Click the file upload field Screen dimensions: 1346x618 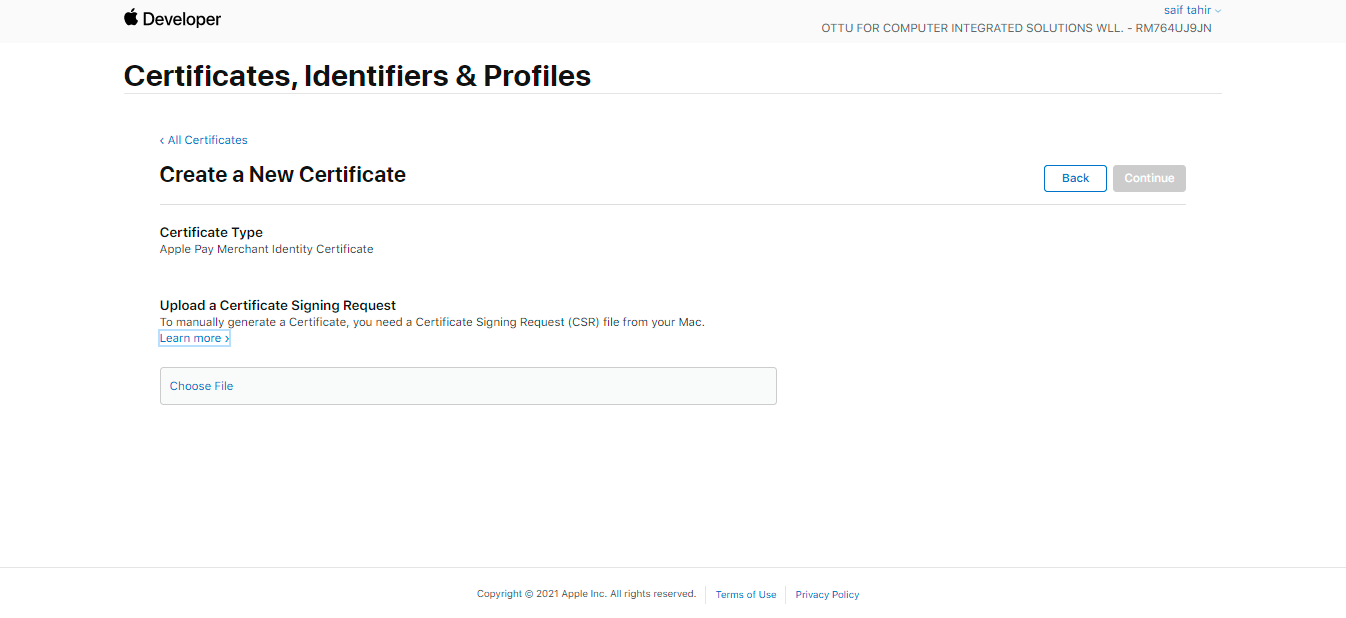468,386
